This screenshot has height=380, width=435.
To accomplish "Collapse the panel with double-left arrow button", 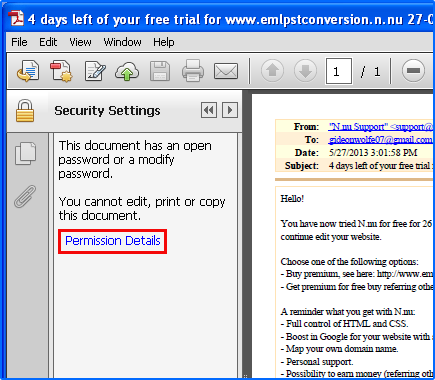I will tap(209, 110).
